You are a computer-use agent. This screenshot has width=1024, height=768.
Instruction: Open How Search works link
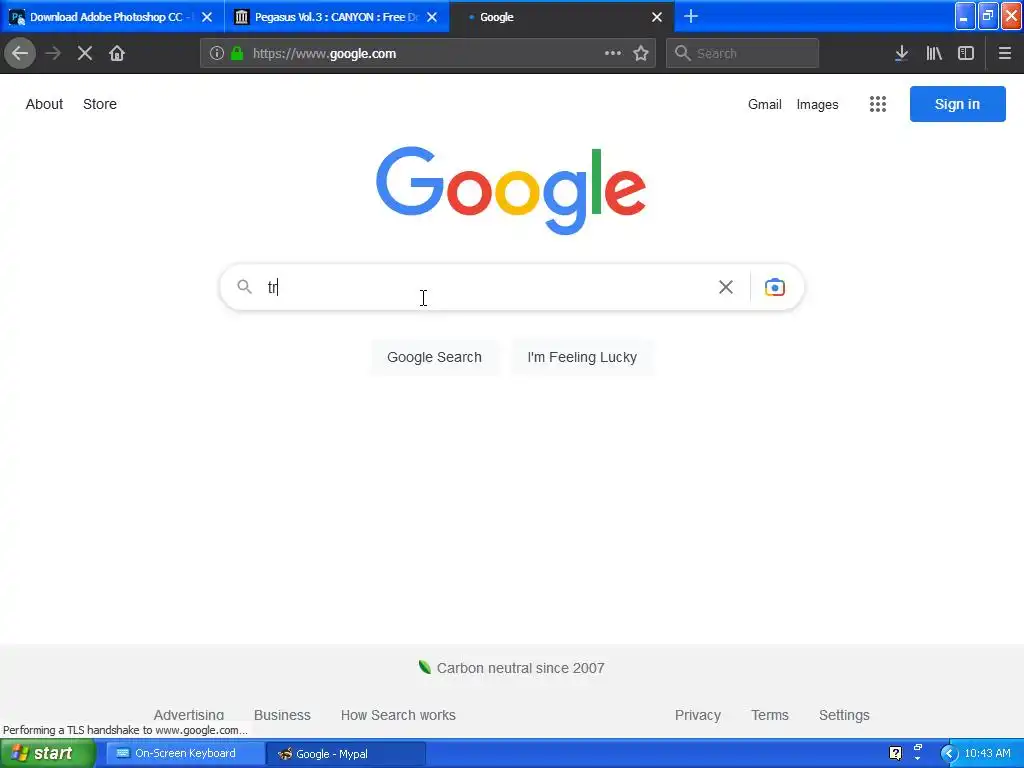click(x=398, y=715)
